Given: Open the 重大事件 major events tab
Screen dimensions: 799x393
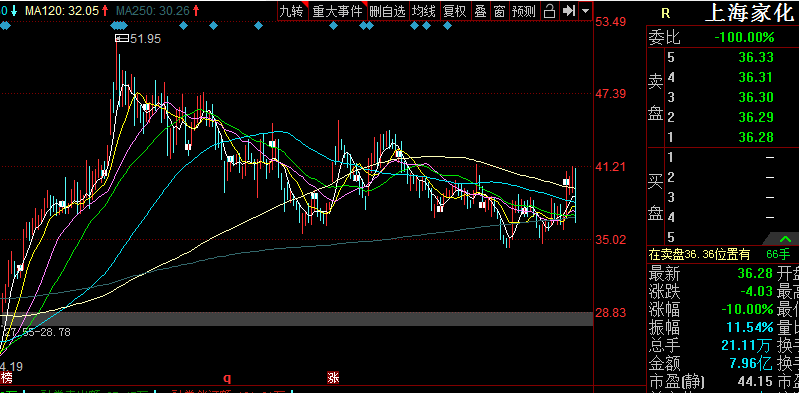Looking at the screenshot, I should [x=337, y=11].
